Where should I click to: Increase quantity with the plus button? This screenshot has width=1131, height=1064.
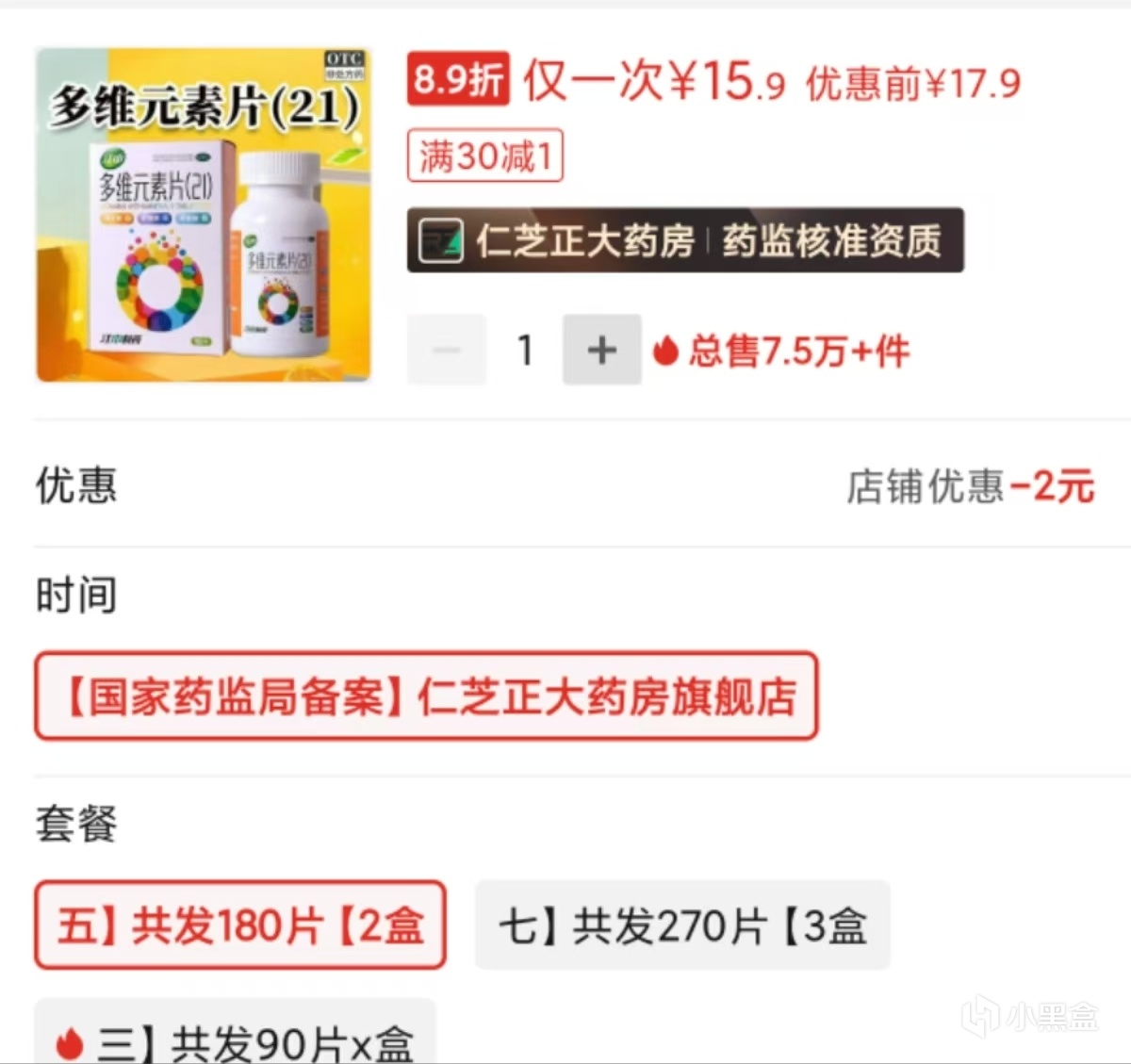point(601,350)
